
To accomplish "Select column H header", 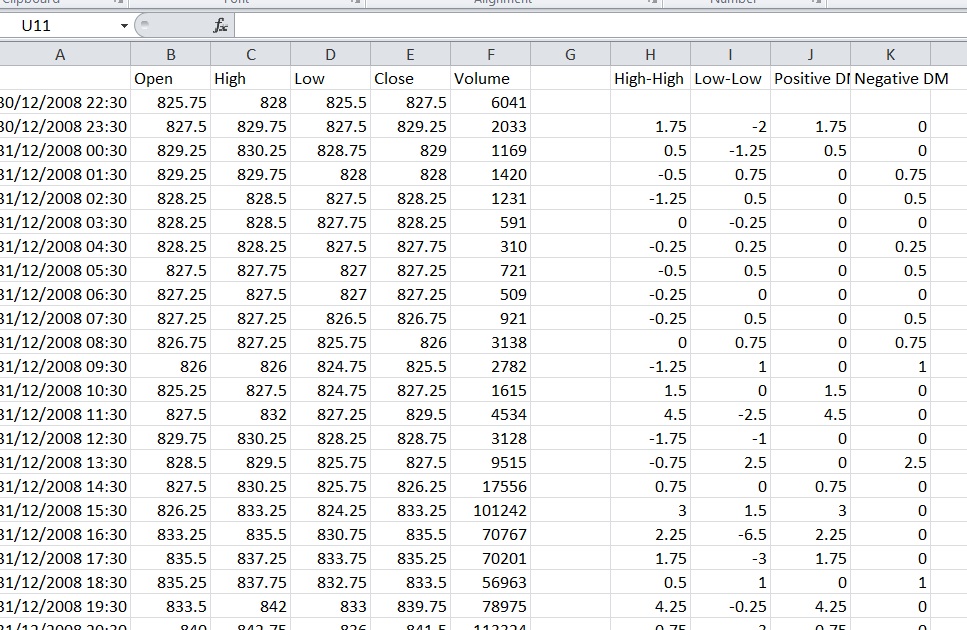I will [650, 54].
